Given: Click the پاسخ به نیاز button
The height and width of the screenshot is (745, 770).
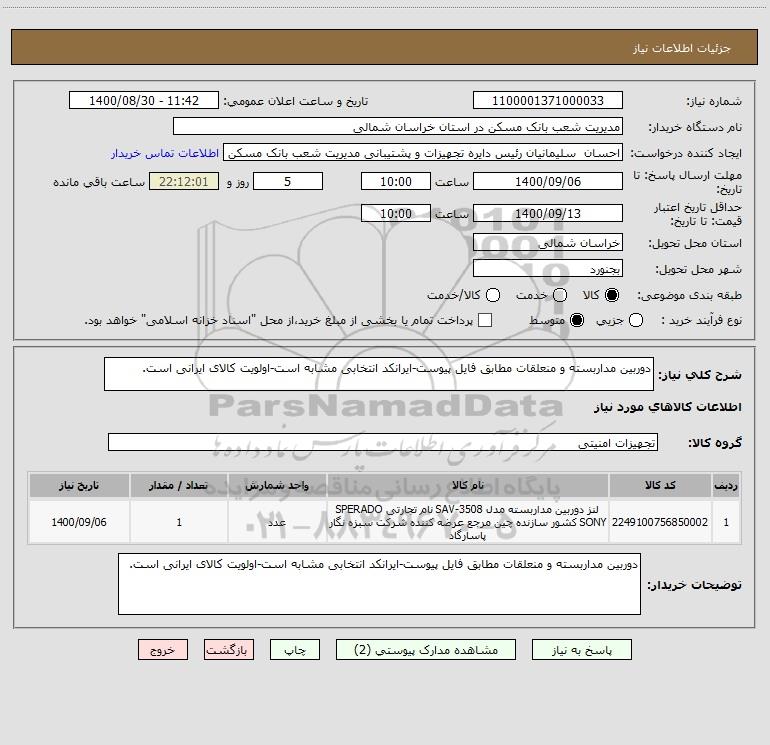Looking at the screenshot, I should tap(581, 650).
